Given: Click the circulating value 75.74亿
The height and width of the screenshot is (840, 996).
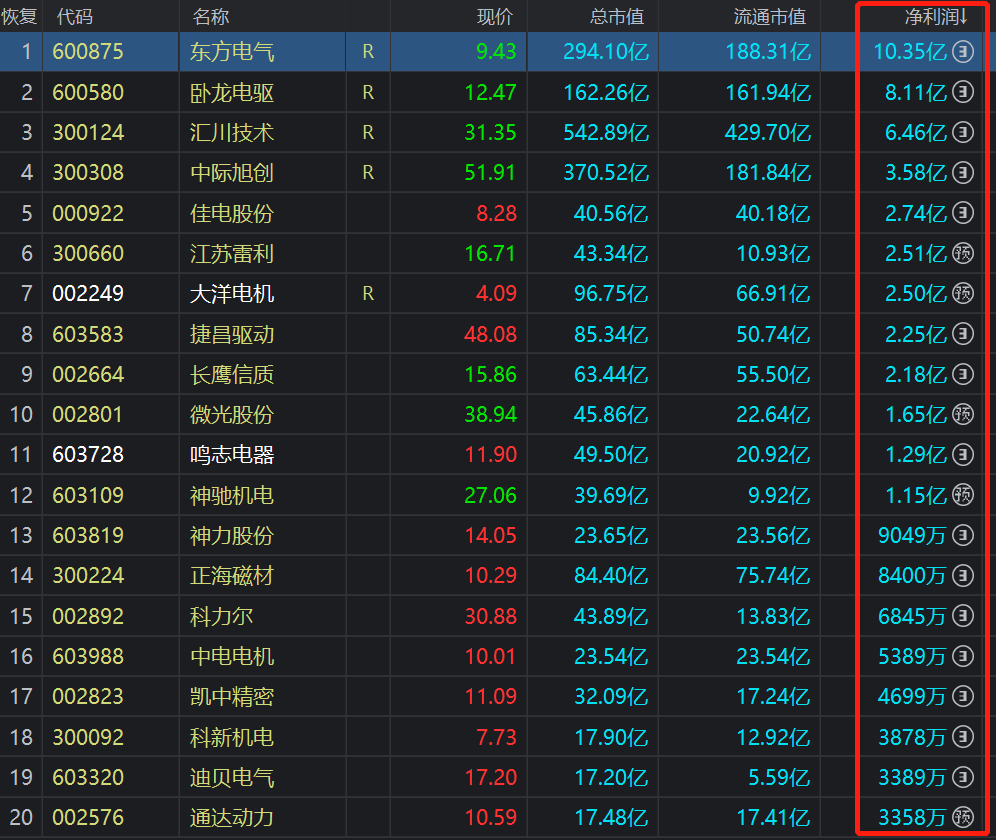Looking at the screenshot, I should tap(773, 576).
